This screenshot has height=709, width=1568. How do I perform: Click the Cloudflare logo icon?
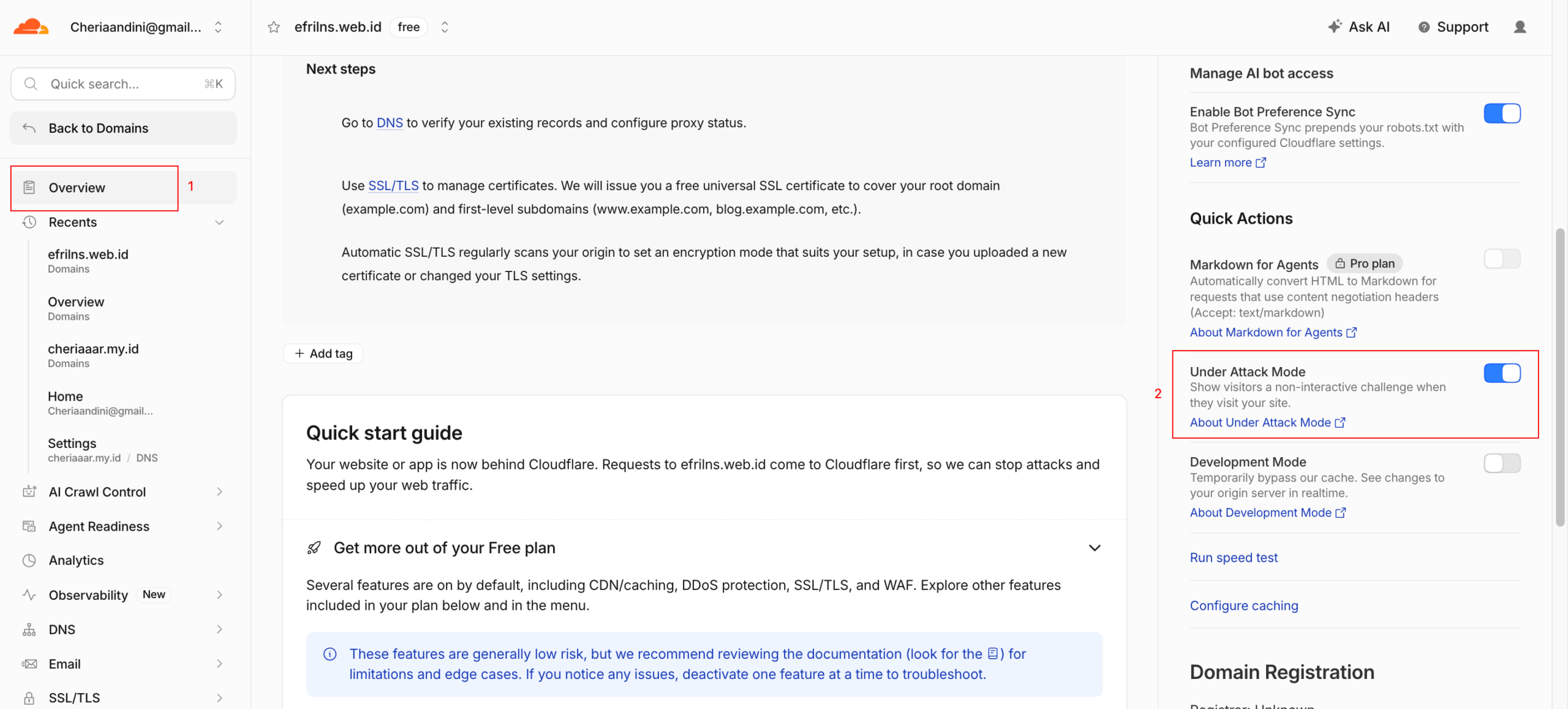31,27
